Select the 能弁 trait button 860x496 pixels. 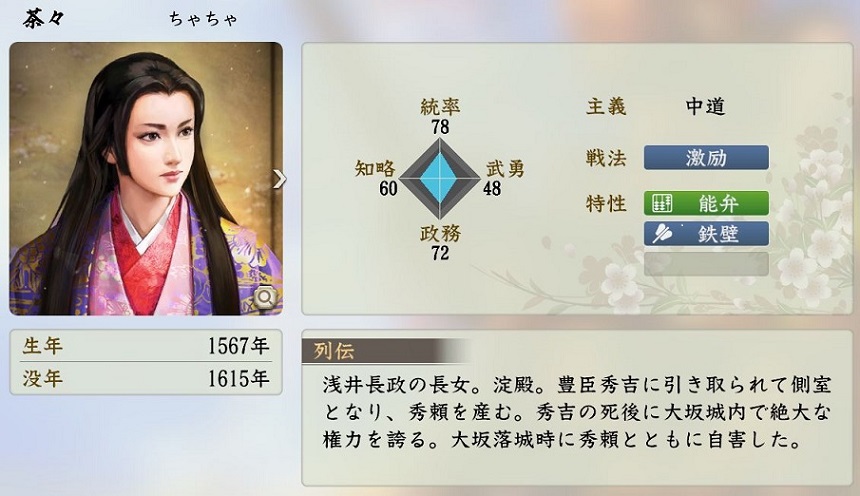(x=706, y=204)
